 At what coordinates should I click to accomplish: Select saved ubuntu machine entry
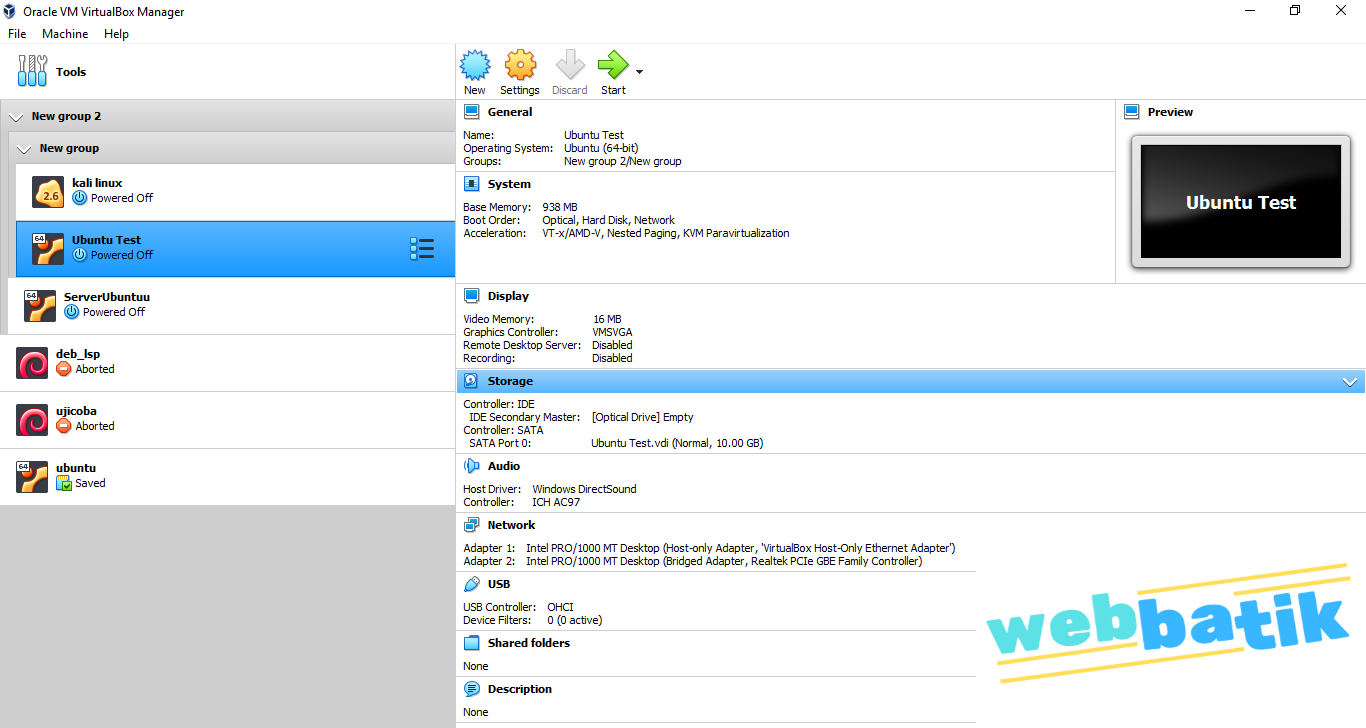pyautogui.click(x=228, y=477)
